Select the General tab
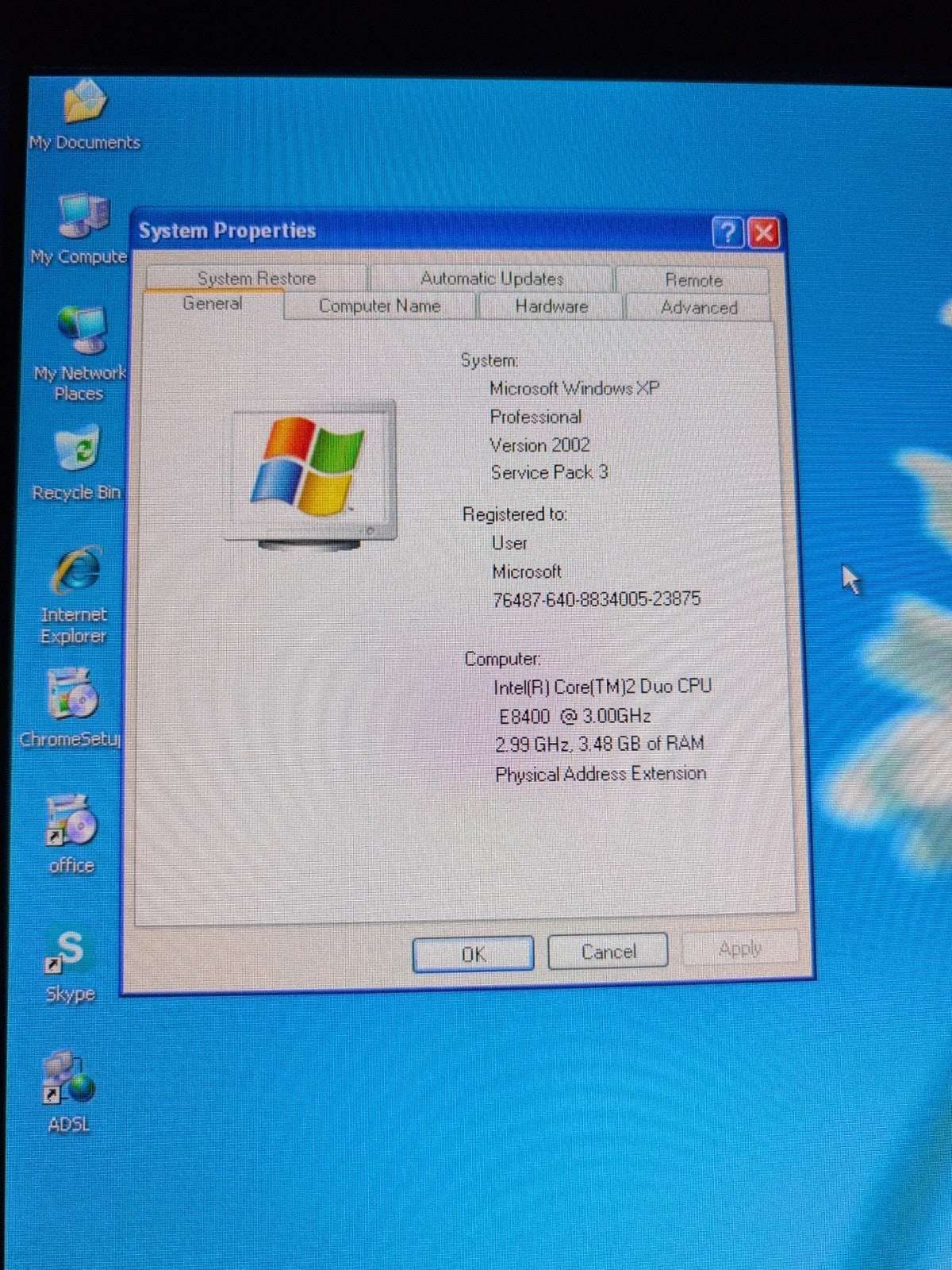 213,303
